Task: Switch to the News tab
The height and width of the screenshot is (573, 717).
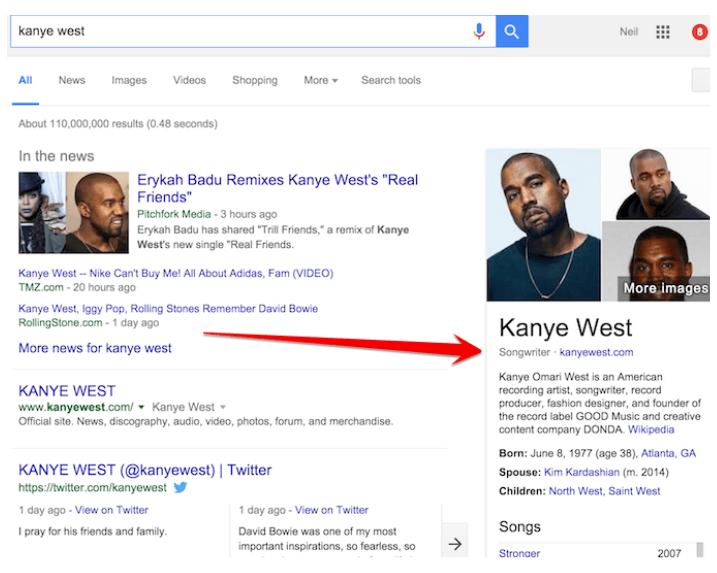Action: point(72,80)
